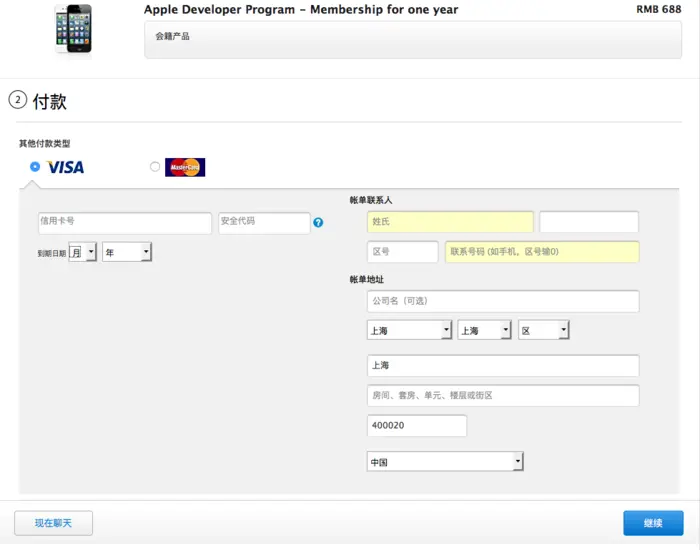
Task: Focus the 区号 area code field
Action: coord(403,252)
